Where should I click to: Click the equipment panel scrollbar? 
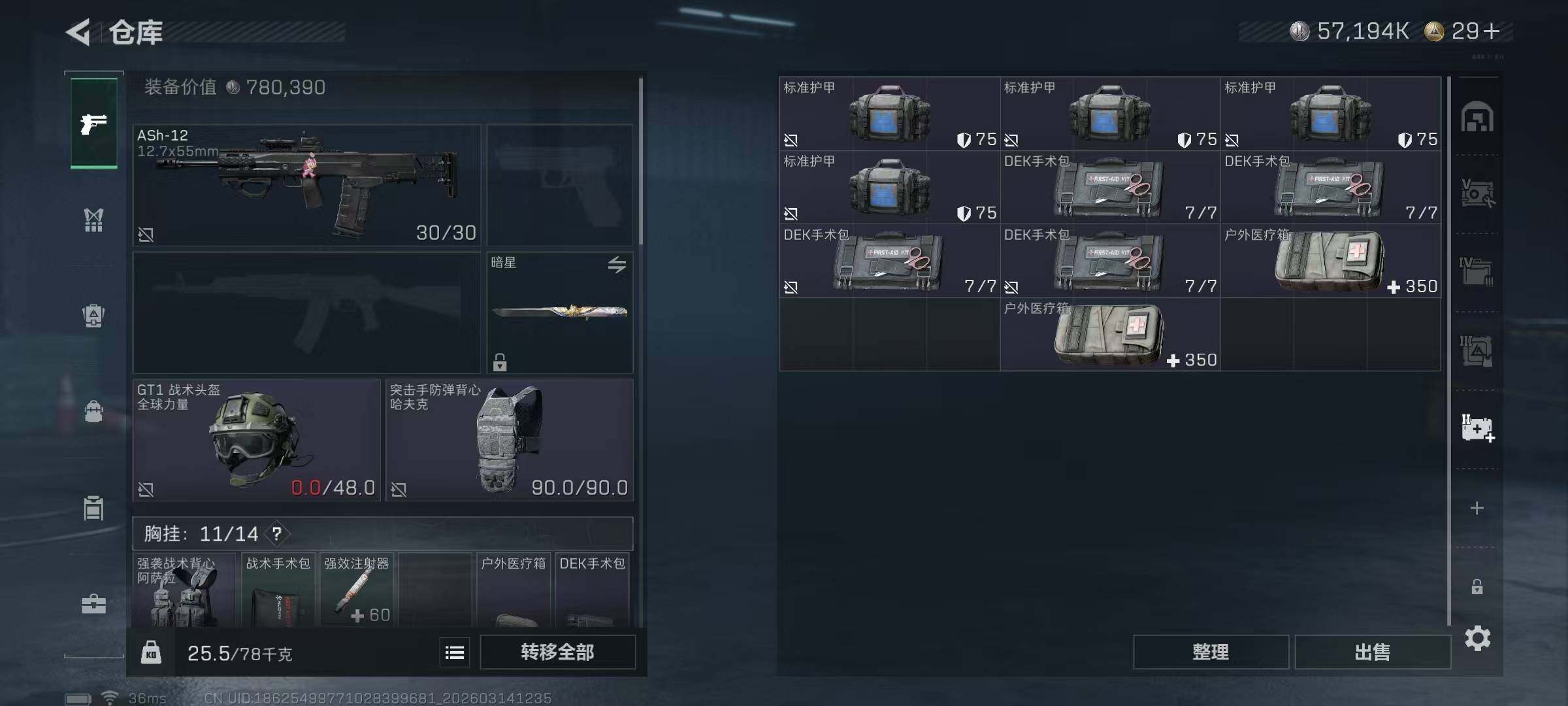tap(641, 160)
